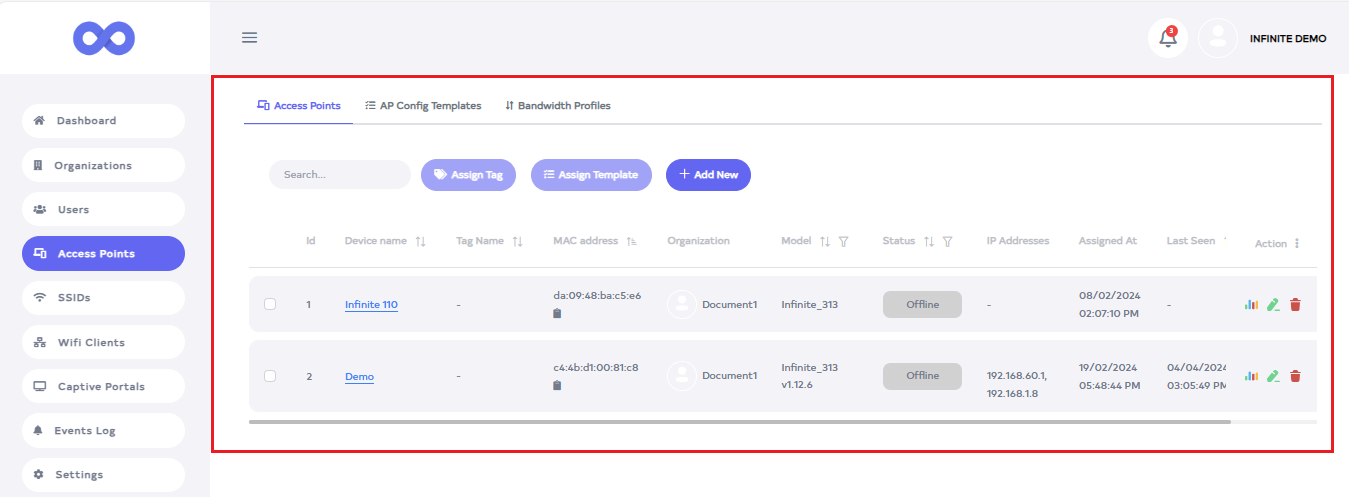Sort the table by MAC address

pos(632,241)
